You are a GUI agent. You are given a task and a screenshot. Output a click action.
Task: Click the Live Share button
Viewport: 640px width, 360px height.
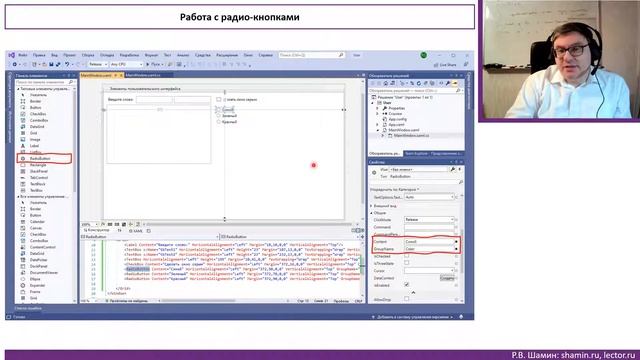pos(445,65)
